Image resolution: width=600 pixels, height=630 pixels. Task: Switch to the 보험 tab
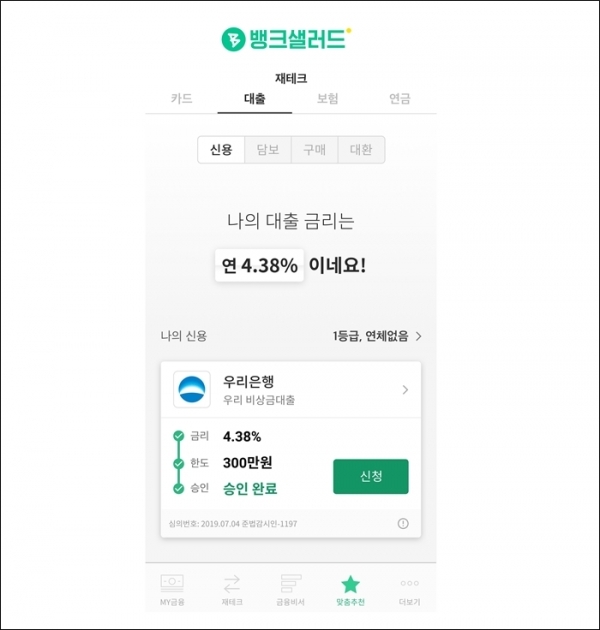[x=328, y=98]
